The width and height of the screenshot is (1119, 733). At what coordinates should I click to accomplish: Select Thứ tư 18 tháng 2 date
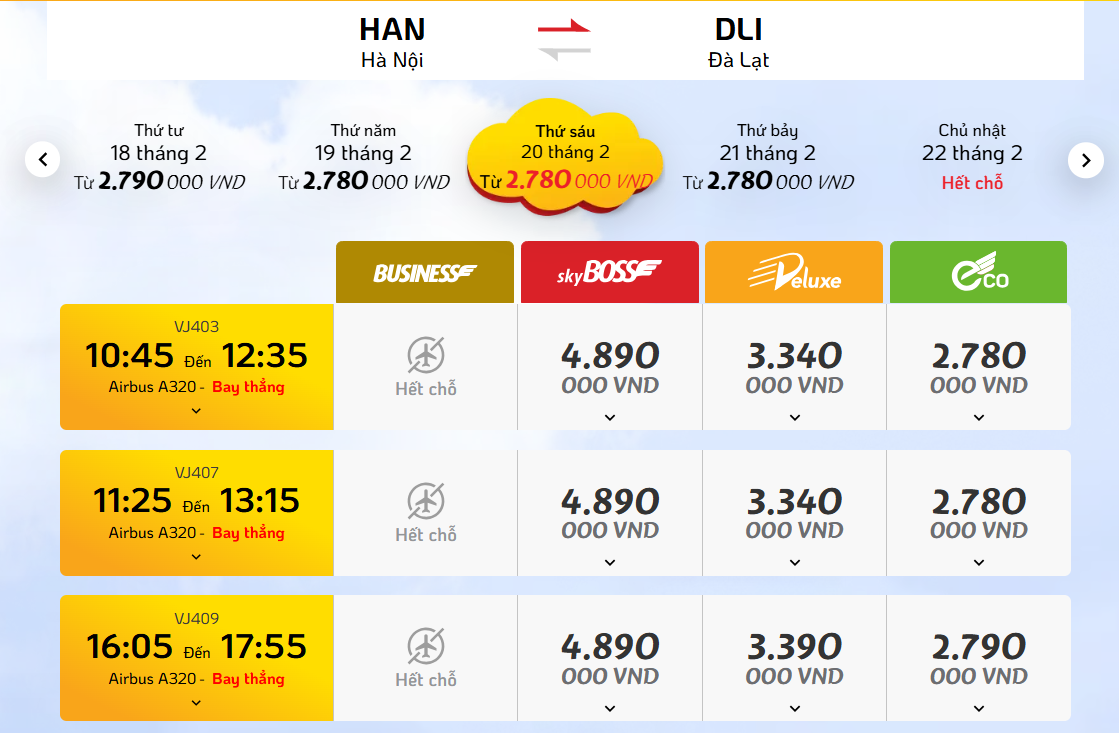[x=160, y=156]
